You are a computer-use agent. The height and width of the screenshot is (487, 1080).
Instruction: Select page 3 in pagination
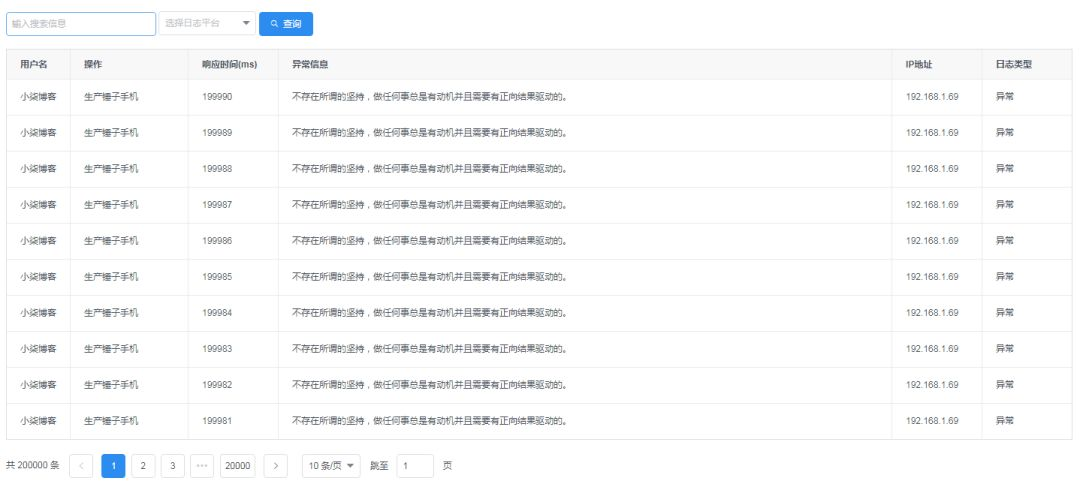pyautogui.click(x=173, y=466)
